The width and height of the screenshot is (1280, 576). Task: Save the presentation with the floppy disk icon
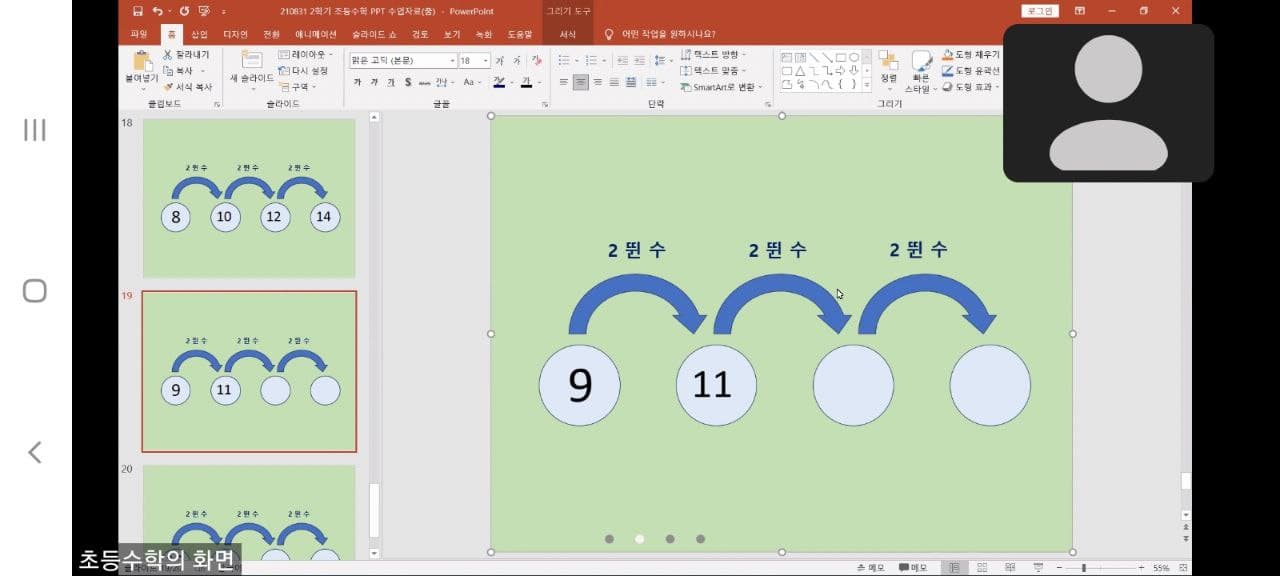tap(138, 11)
